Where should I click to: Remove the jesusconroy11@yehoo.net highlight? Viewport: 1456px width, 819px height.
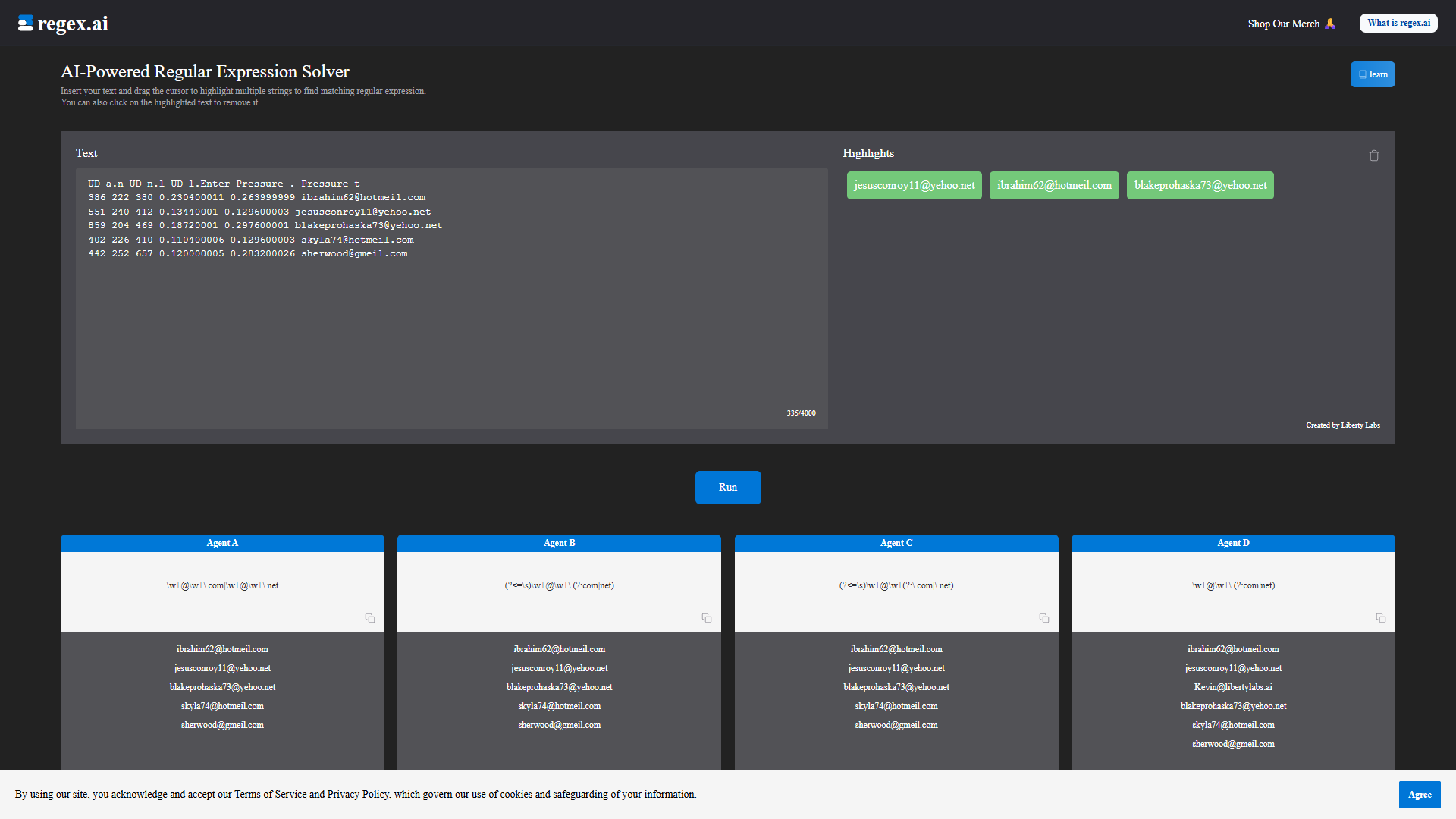tap(915, 186)
